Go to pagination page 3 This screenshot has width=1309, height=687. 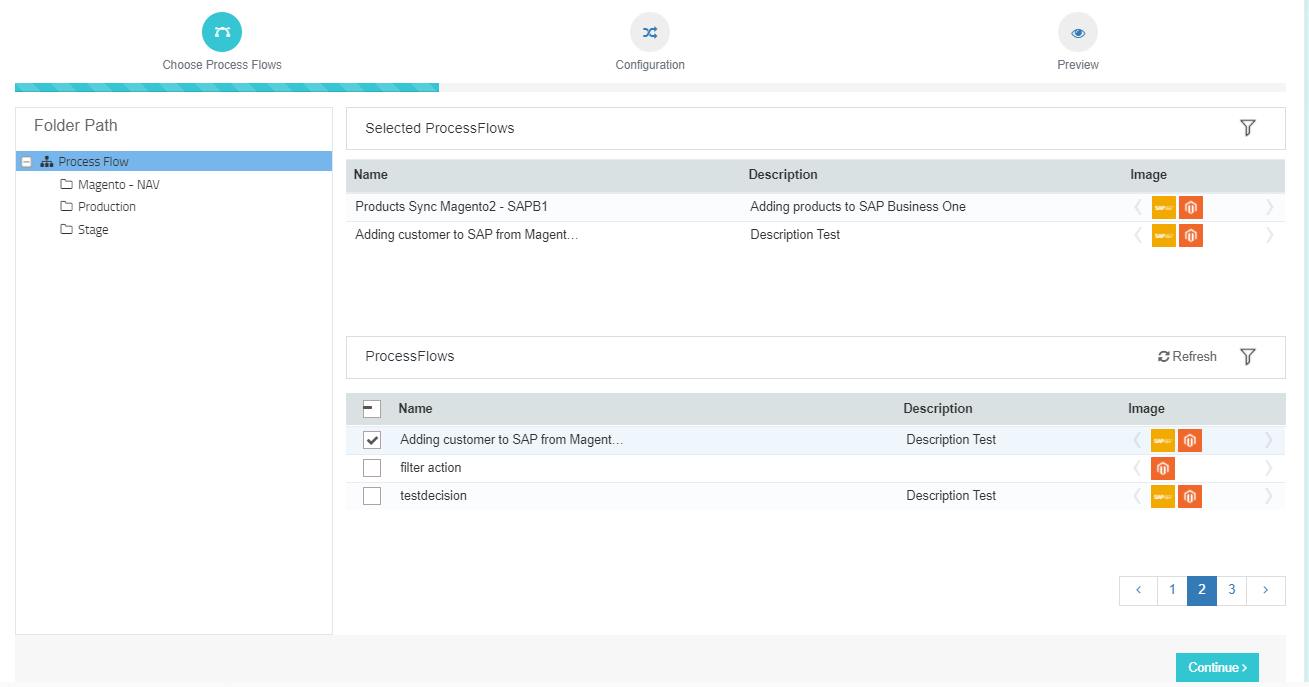(x=1231, y=590)
